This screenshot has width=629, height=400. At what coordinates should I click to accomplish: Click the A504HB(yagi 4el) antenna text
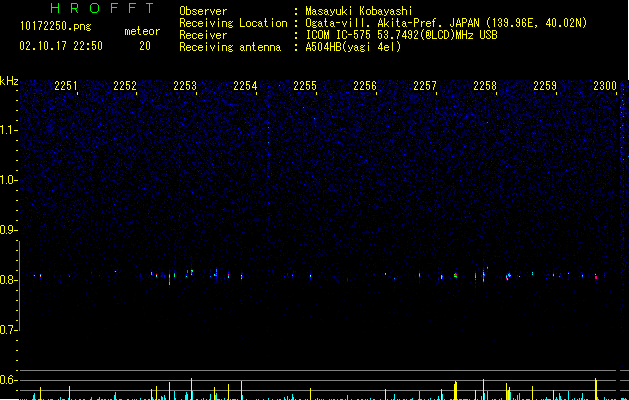pos(353,47)
